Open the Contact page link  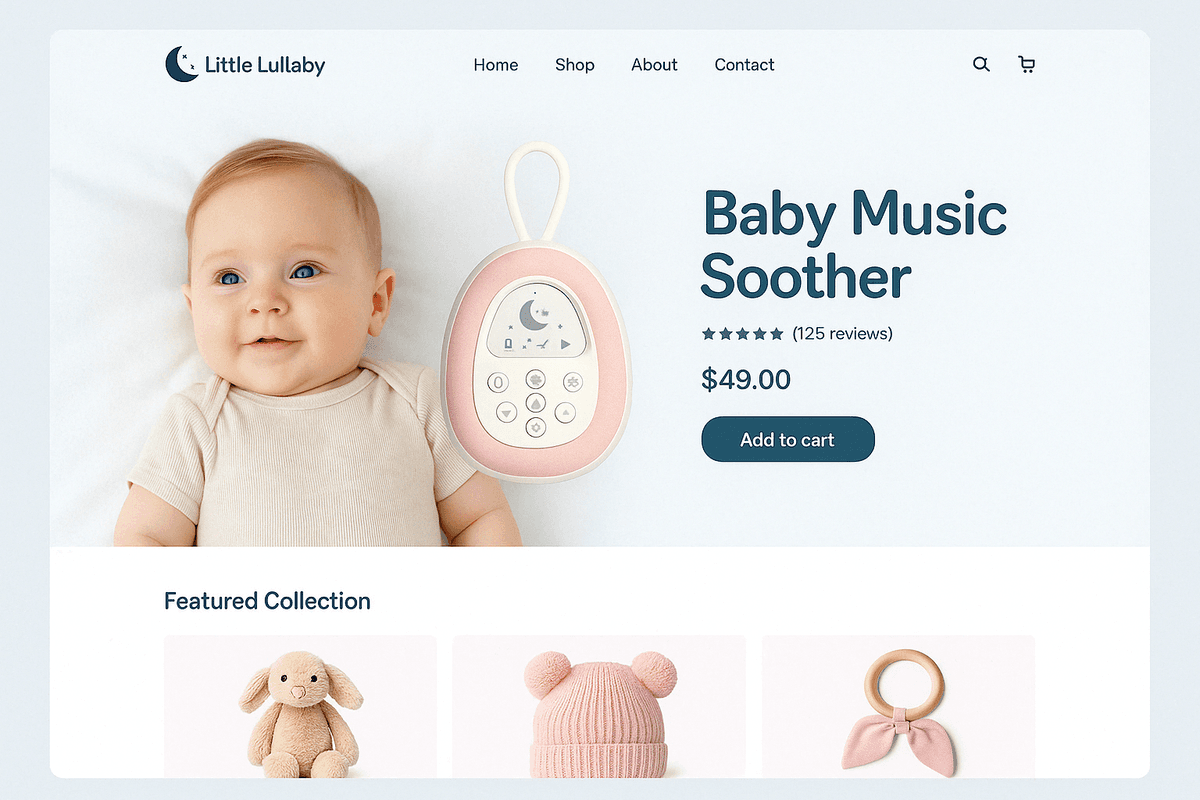[x=744, y=65]
